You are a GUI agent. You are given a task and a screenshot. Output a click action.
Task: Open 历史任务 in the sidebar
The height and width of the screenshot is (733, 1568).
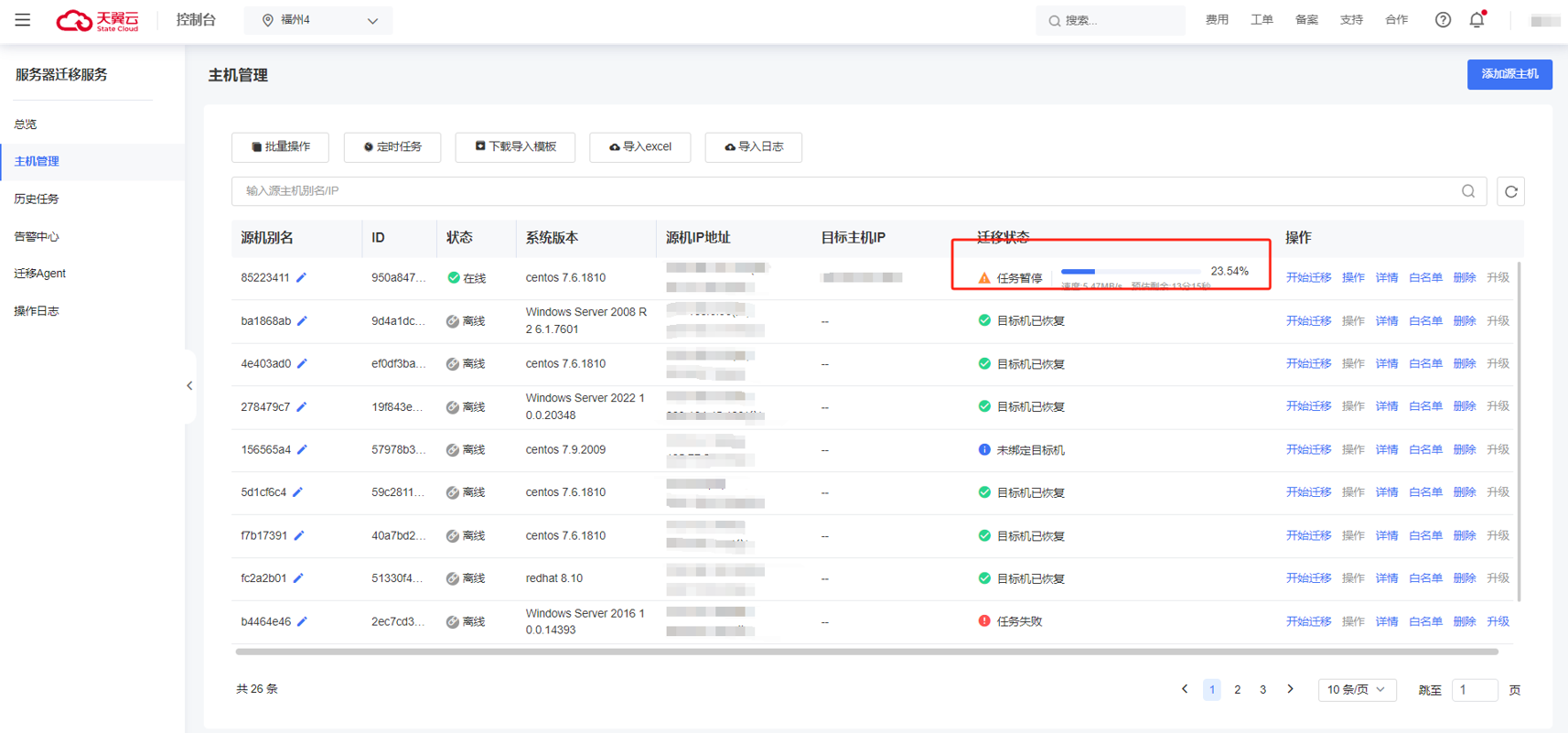coord(37,199)
